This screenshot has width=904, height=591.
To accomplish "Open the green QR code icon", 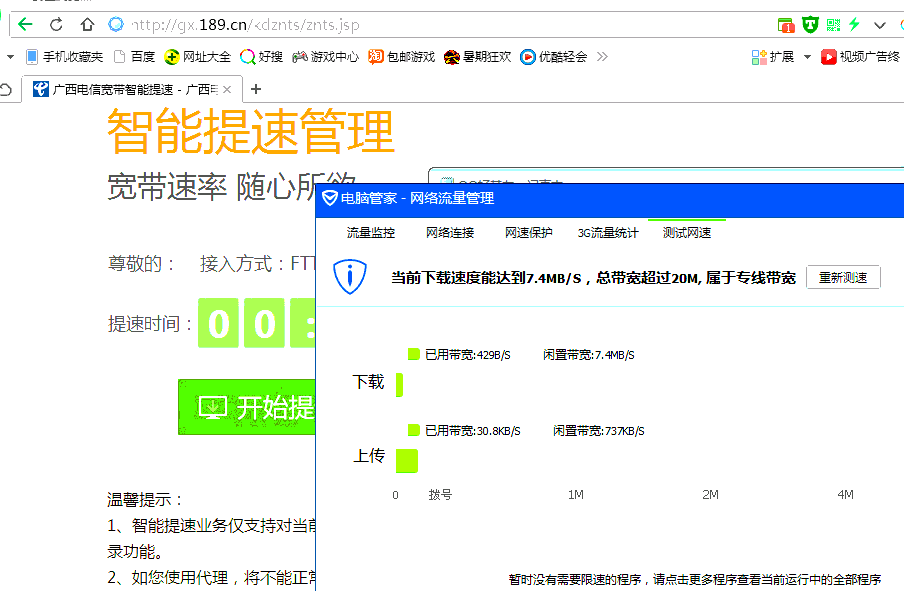I will pos(833,25).
